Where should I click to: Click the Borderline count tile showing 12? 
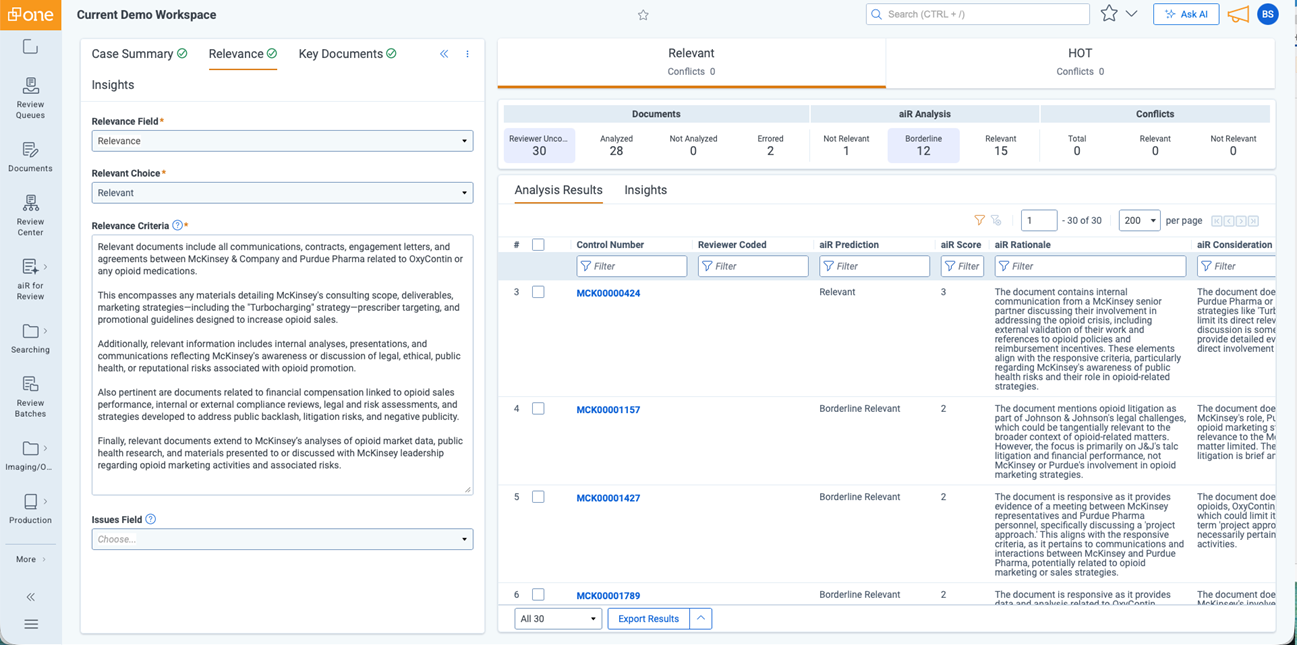click(x=923, y=145)
